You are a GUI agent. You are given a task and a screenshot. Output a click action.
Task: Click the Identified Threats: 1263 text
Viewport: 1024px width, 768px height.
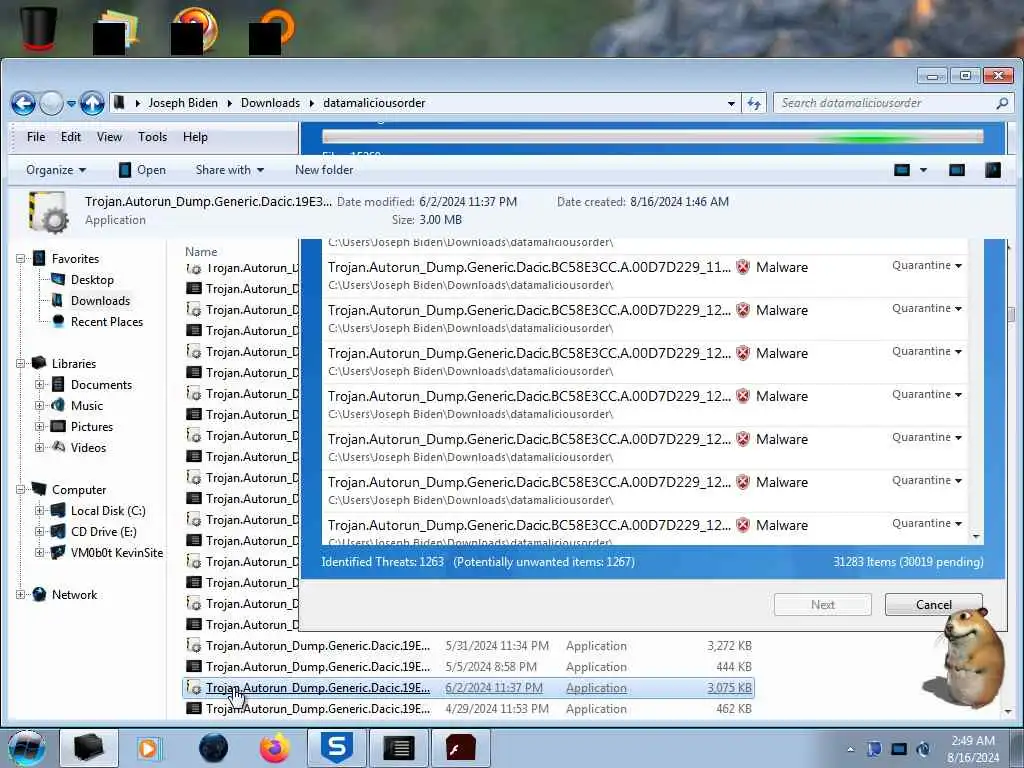click(x=382, y=562)
